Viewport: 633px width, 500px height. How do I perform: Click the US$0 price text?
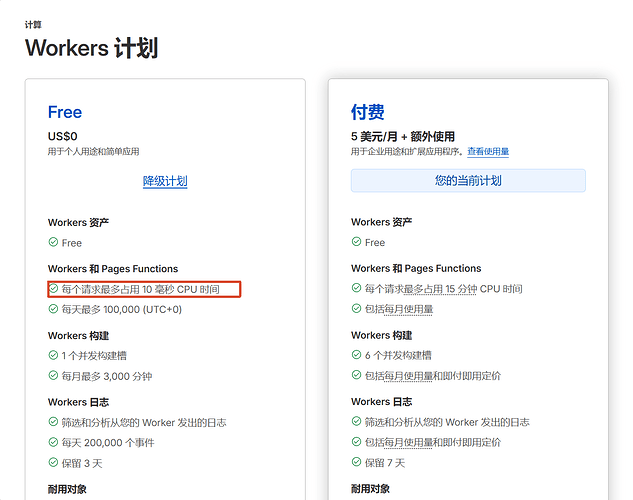[63, 136]
